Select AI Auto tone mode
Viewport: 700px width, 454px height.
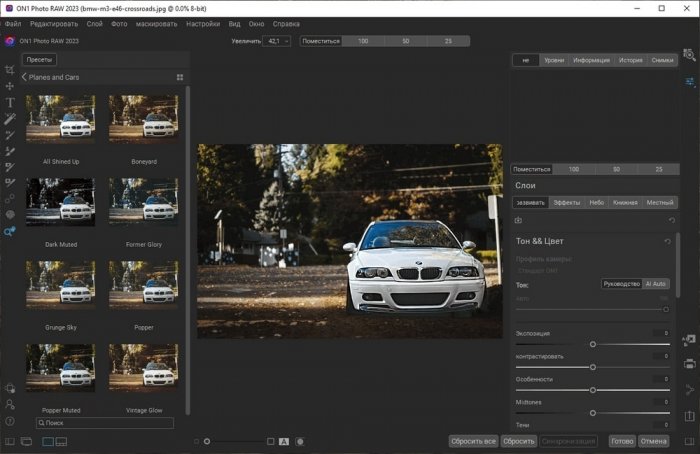[655, 284]
